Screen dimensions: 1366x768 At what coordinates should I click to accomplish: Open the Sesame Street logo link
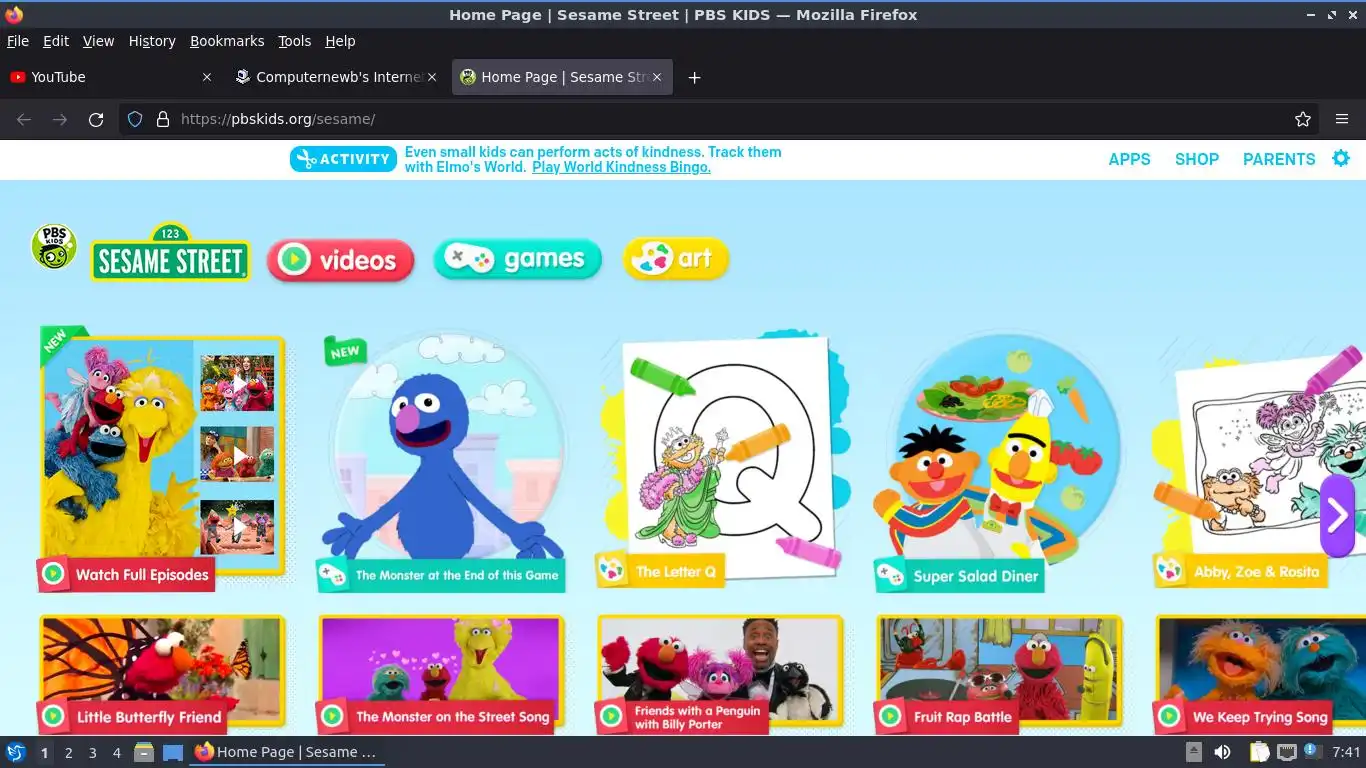click(x=170, y=253)
